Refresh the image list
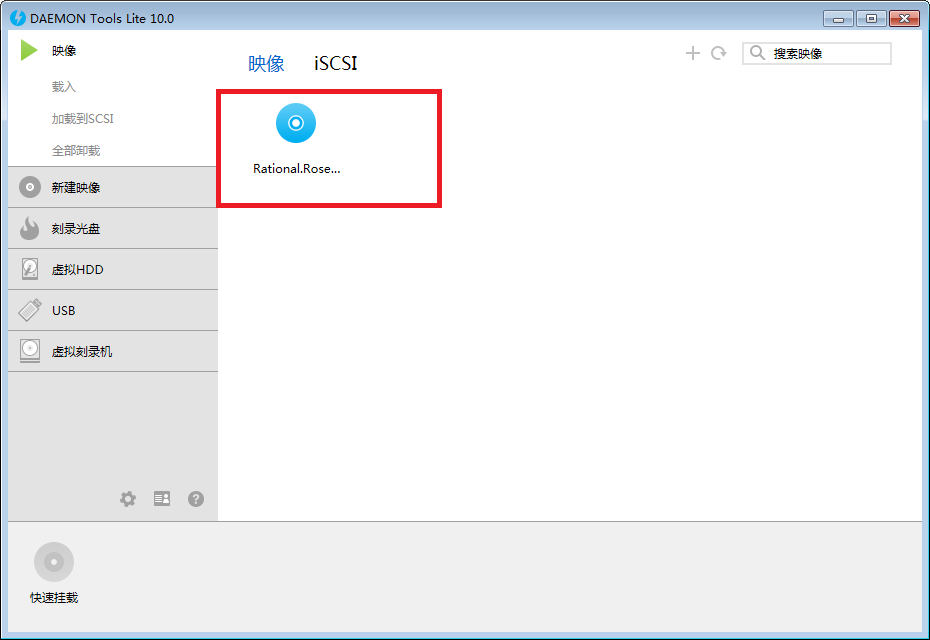The image size is (930, 640). (x=719, y=53)
